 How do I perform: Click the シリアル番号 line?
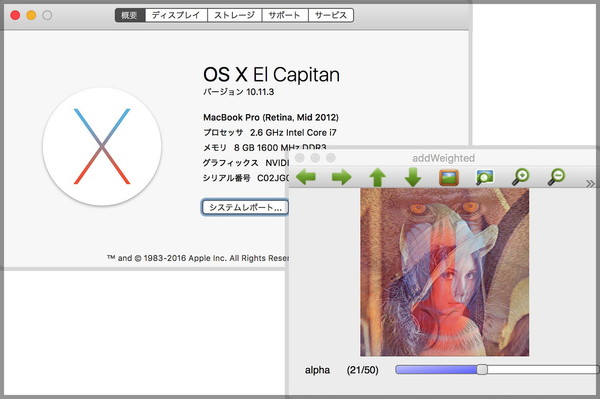point(246,178)
